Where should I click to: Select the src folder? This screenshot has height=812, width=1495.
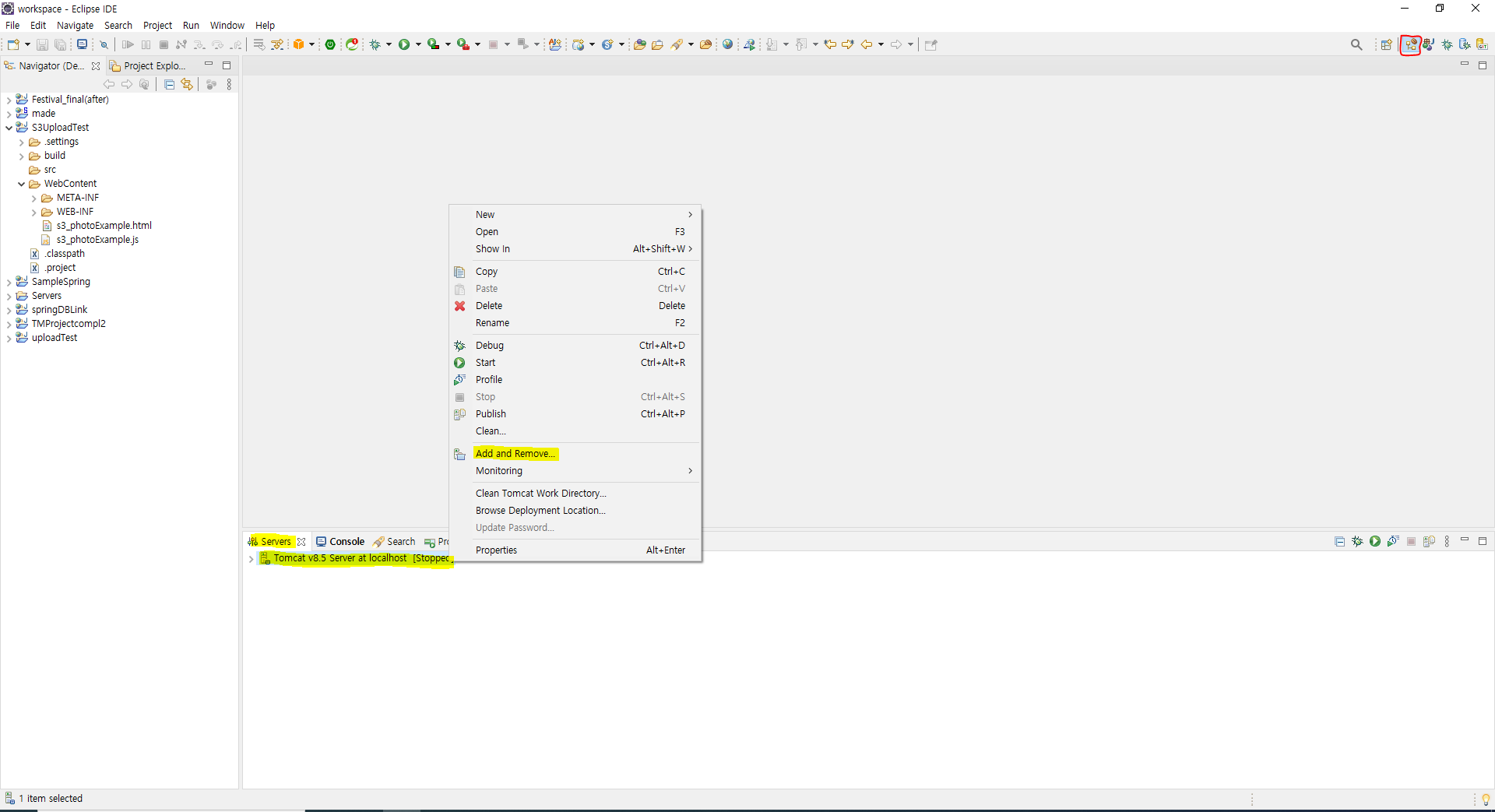coord(43,170)
